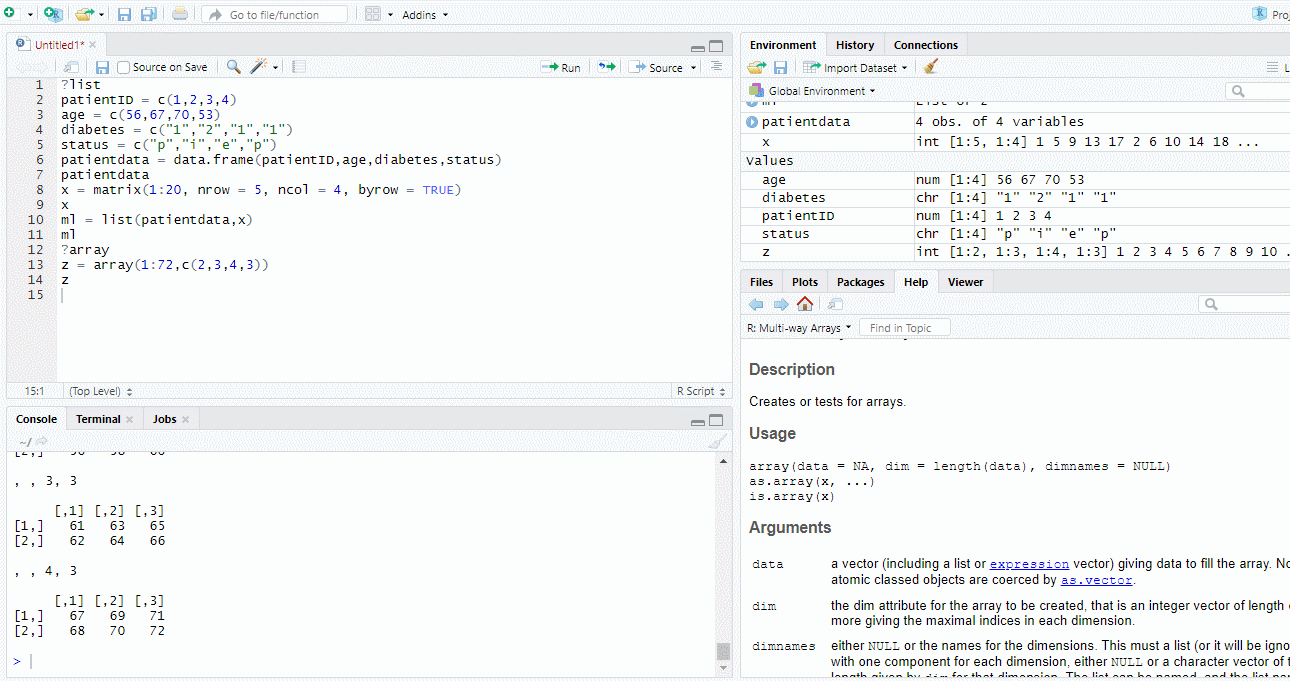
Task: Open the Addins dropdown menu
Action: tap(425, 15)
